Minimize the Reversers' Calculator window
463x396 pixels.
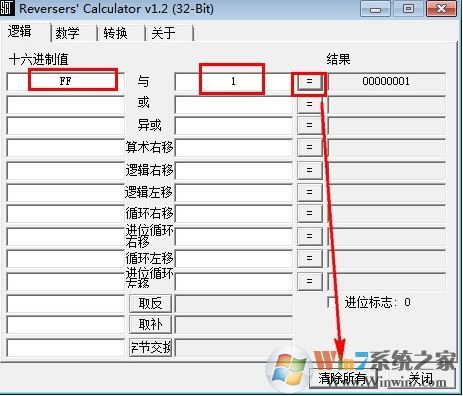(375, 9)
